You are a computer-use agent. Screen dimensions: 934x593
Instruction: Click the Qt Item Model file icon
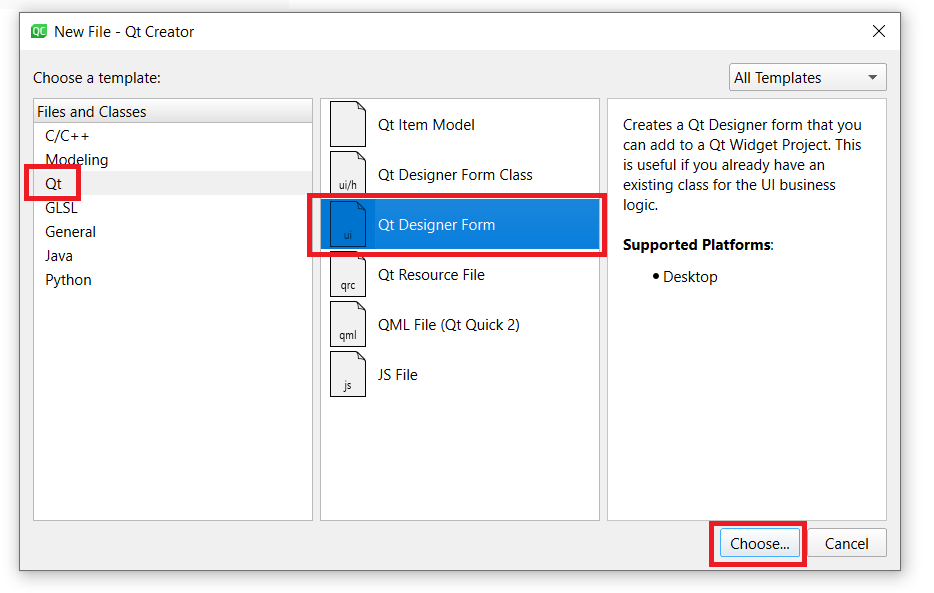(348, 125)
